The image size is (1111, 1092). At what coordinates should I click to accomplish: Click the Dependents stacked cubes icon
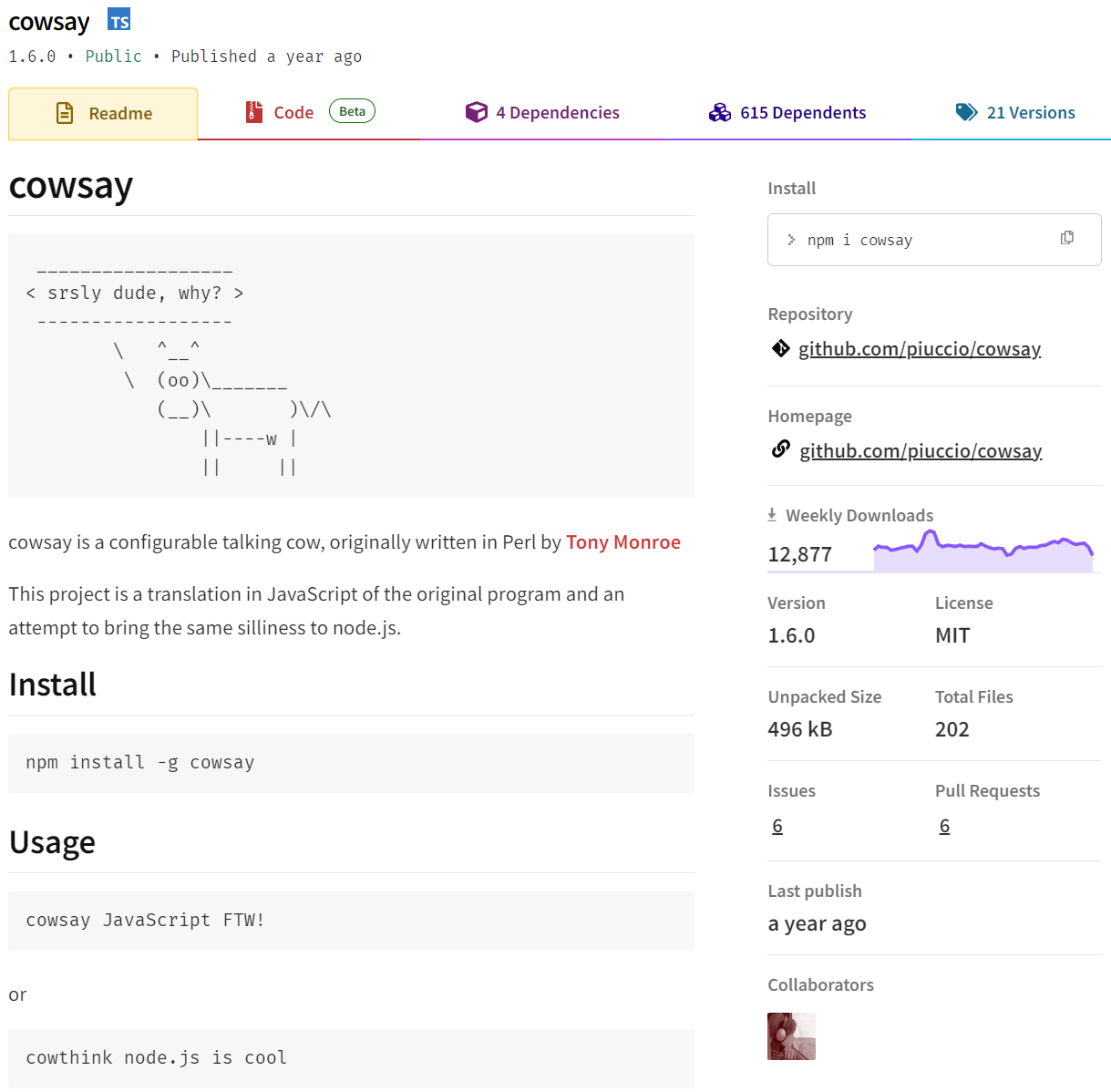(x=720, y=112)
